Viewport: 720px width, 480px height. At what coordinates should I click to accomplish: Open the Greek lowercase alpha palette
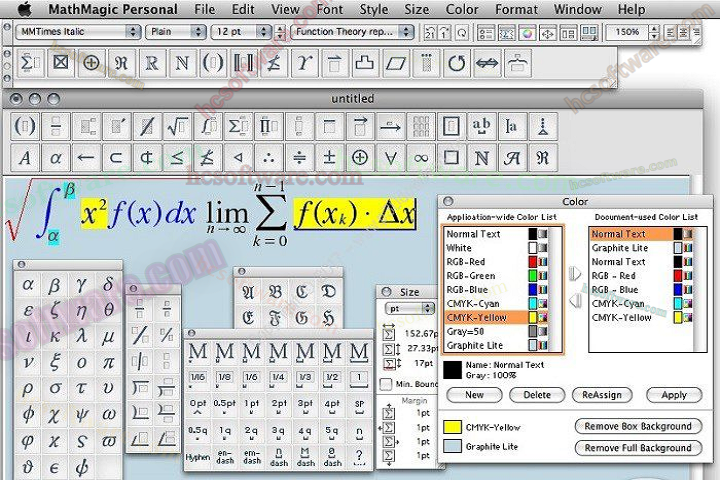tap(55, 158)
